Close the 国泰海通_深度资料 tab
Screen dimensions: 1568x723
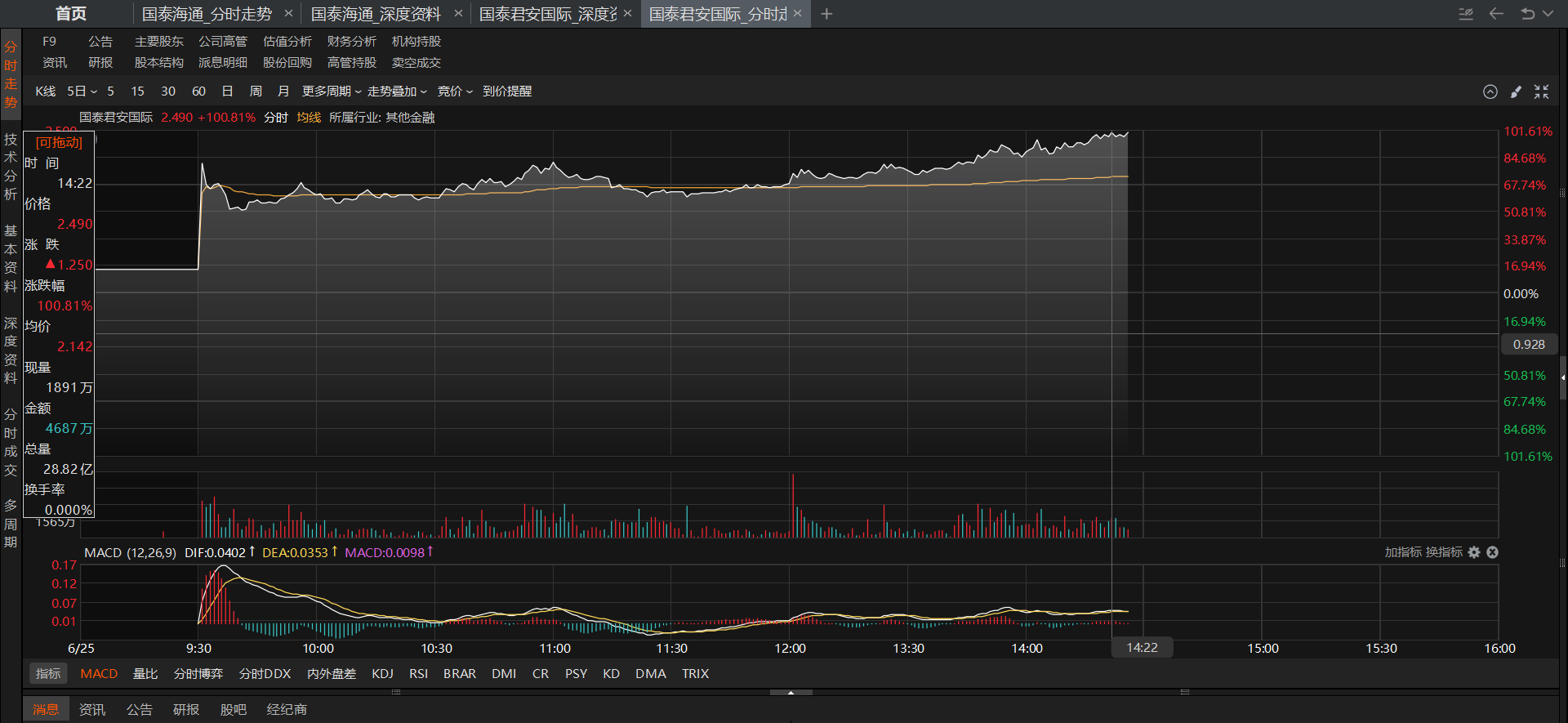458,14
